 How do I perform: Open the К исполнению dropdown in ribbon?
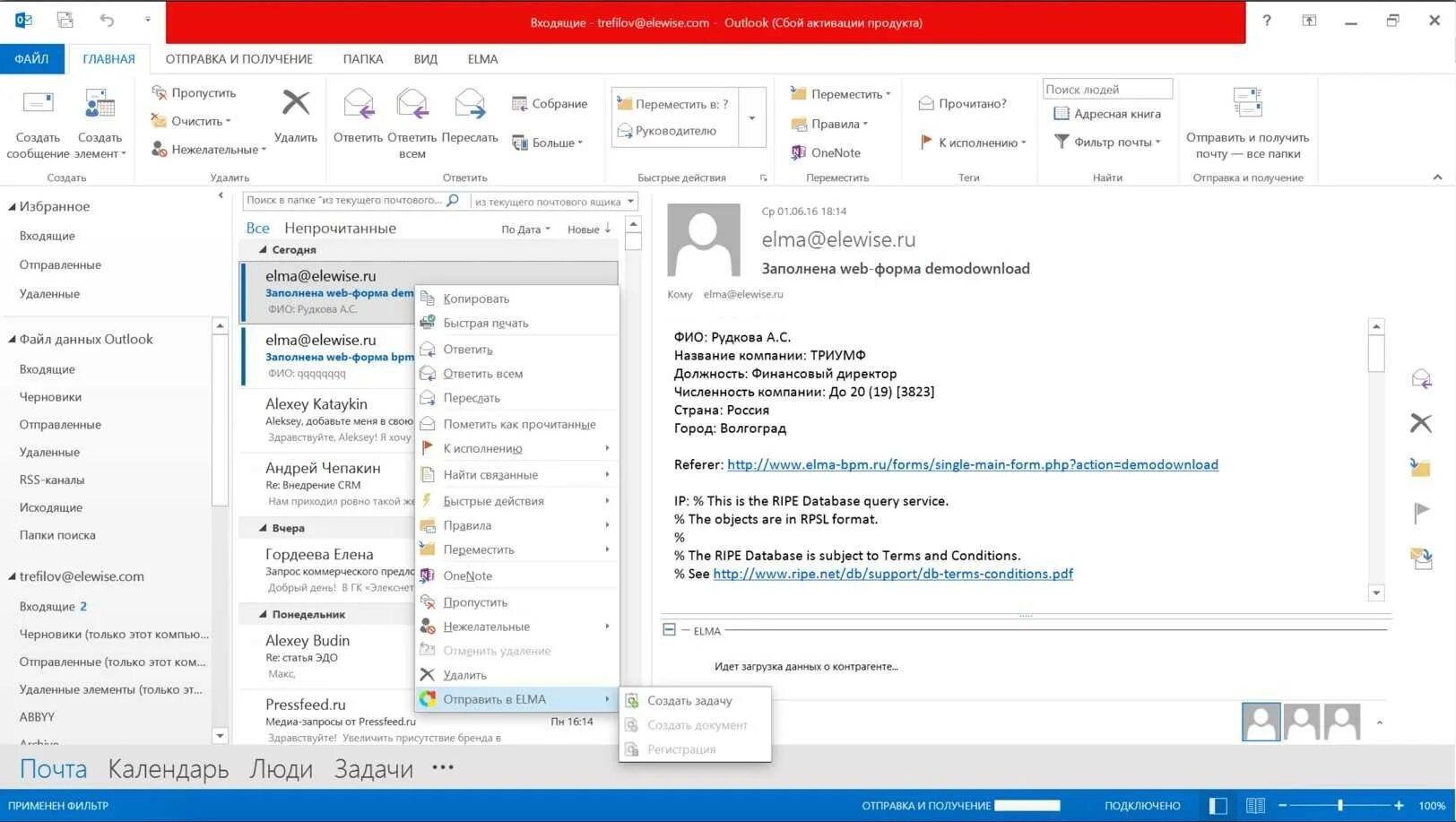973,143
